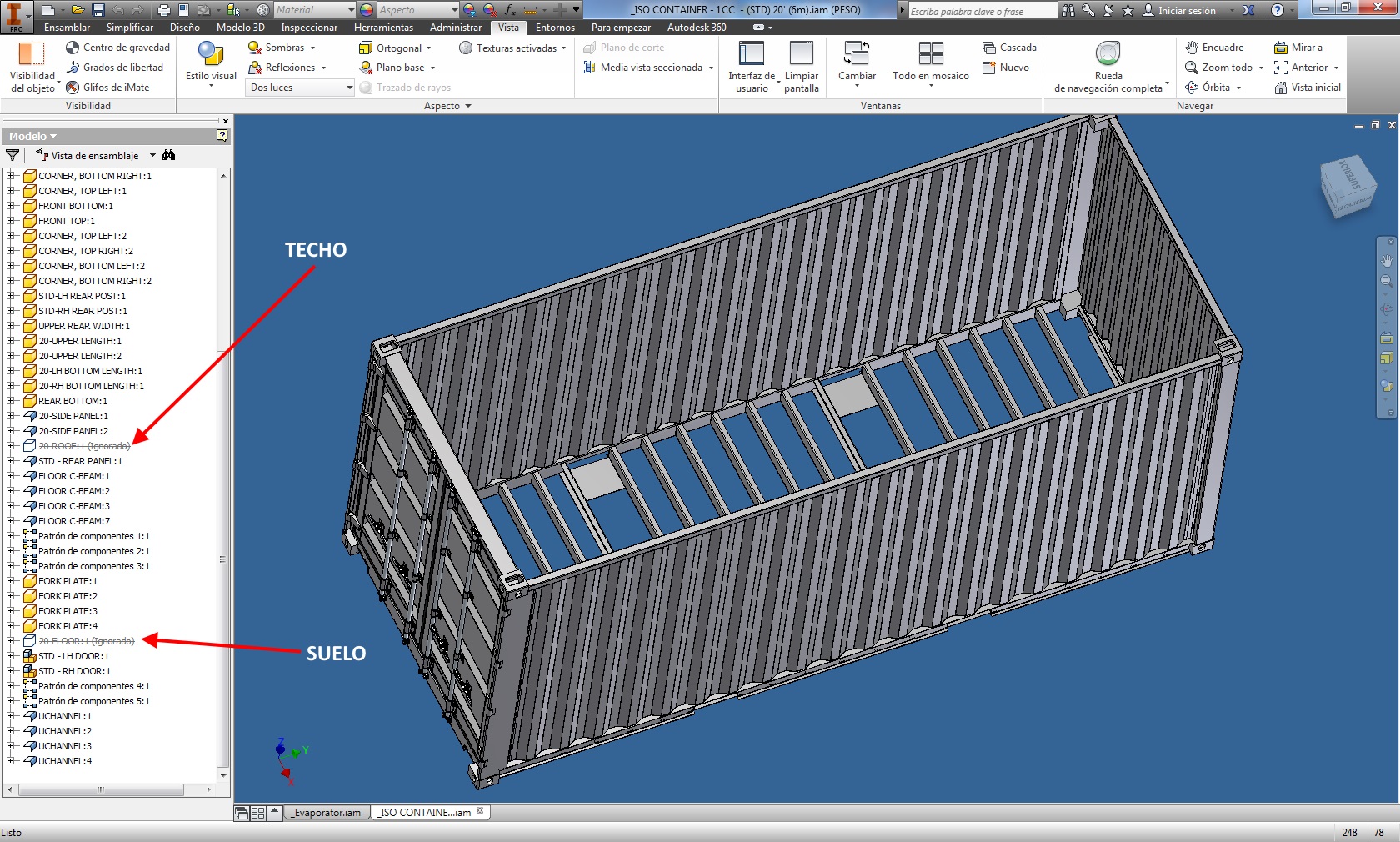The width and height of the screenshot is (1400, 842).
Task: Click the Inventor application menu button
Action: click(17, 16)
